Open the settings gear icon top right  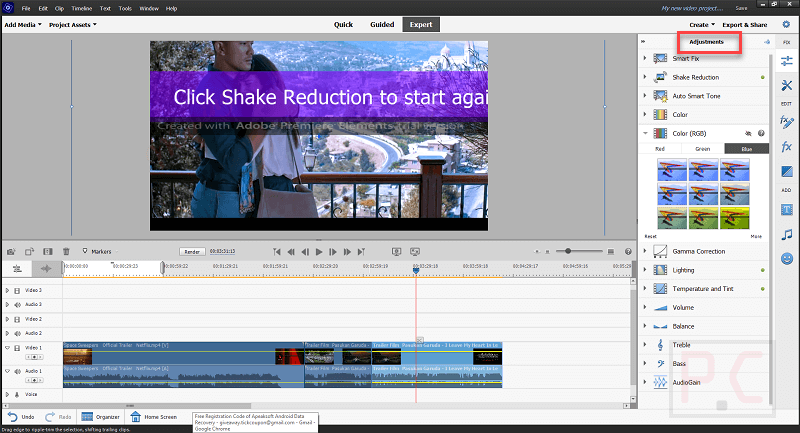point(786,24)
